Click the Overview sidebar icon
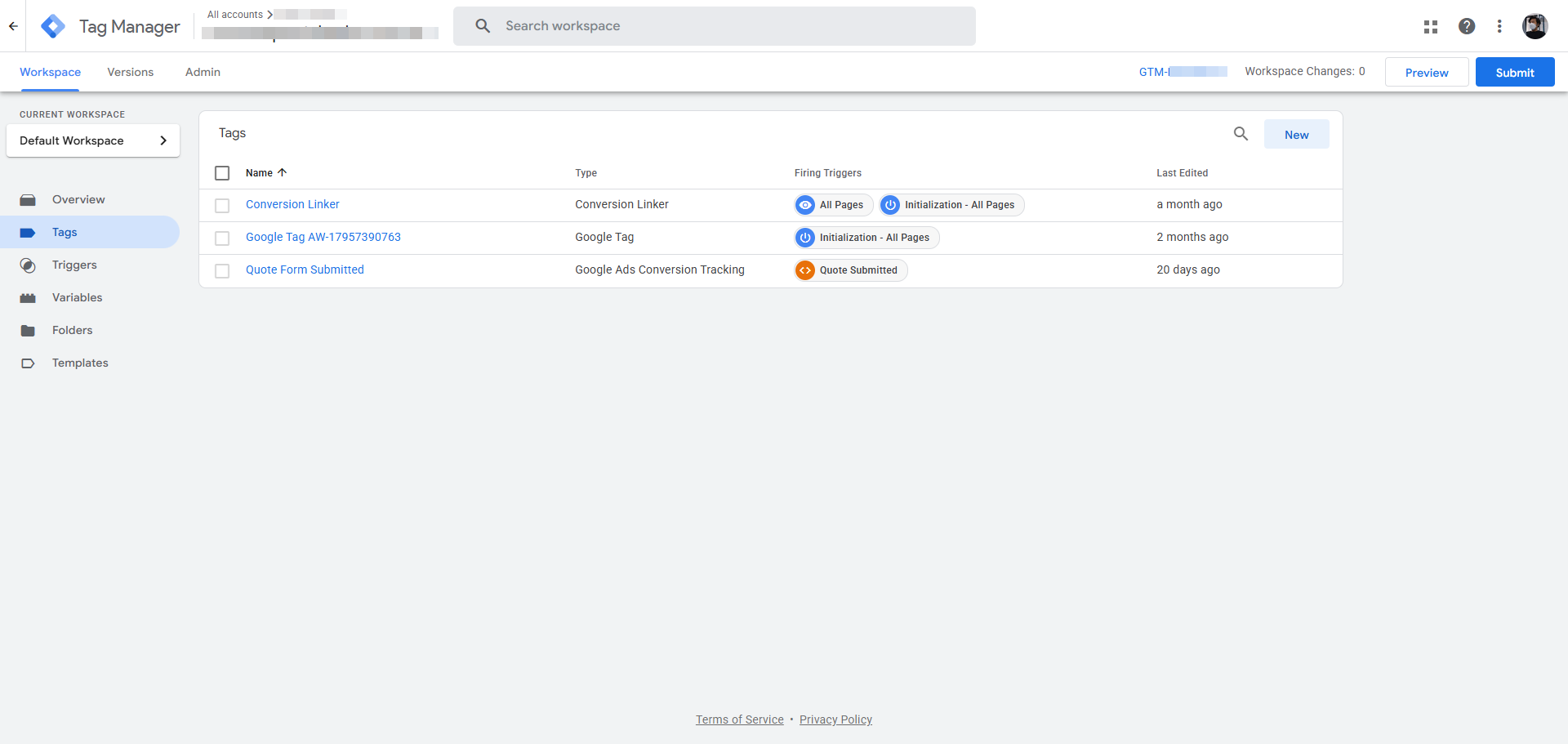 coord(28,199)
